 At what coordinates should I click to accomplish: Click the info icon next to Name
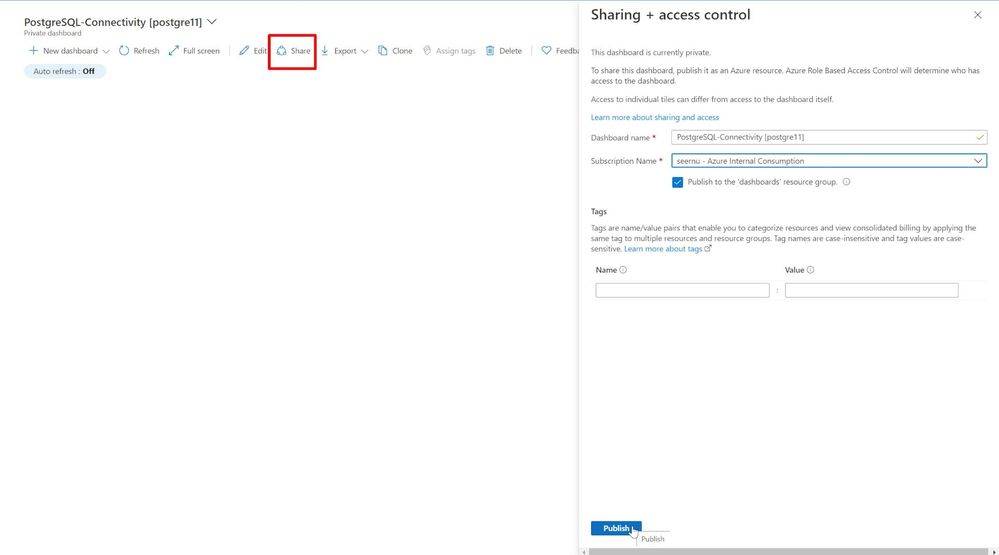623,270
